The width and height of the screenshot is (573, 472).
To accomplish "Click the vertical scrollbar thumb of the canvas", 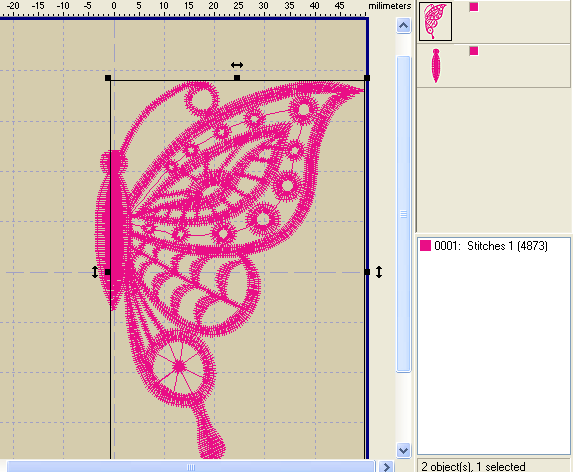I will (403, 214).
